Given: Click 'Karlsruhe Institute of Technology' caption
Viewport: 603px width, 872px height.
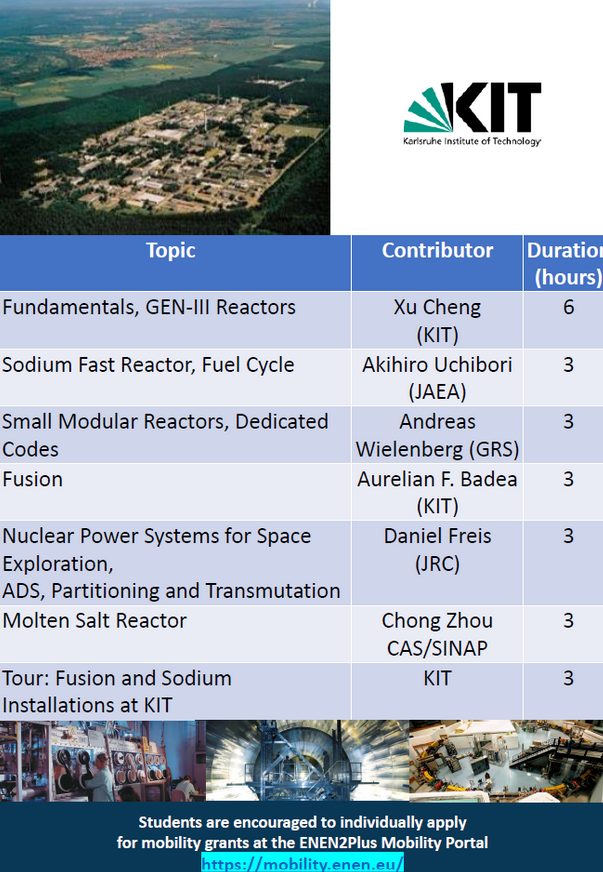Looking at the screenshot, I should tap(472, 141).
